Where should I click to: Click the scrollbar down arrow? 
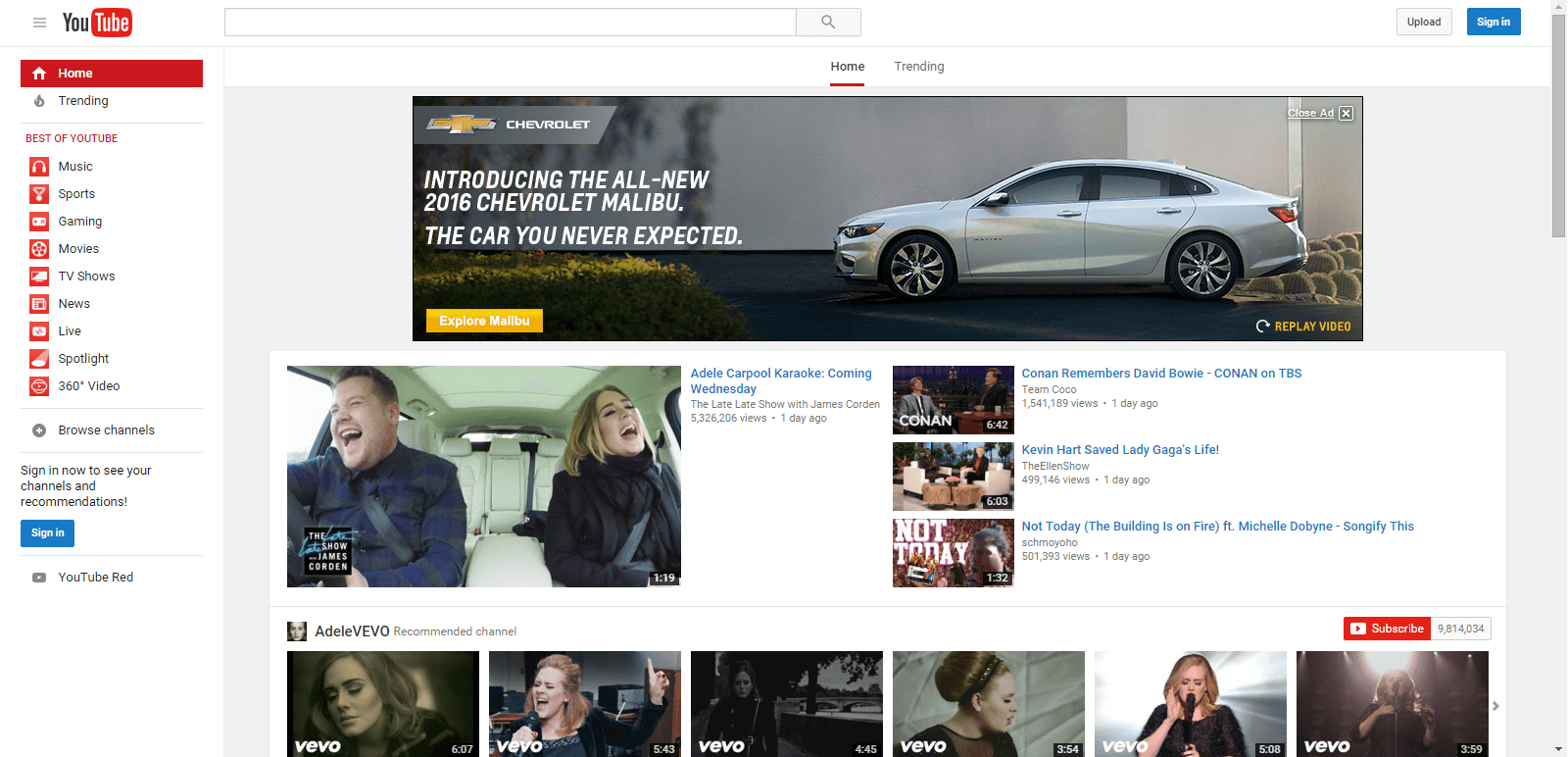pyautogui.click(x=1559, y=749)
